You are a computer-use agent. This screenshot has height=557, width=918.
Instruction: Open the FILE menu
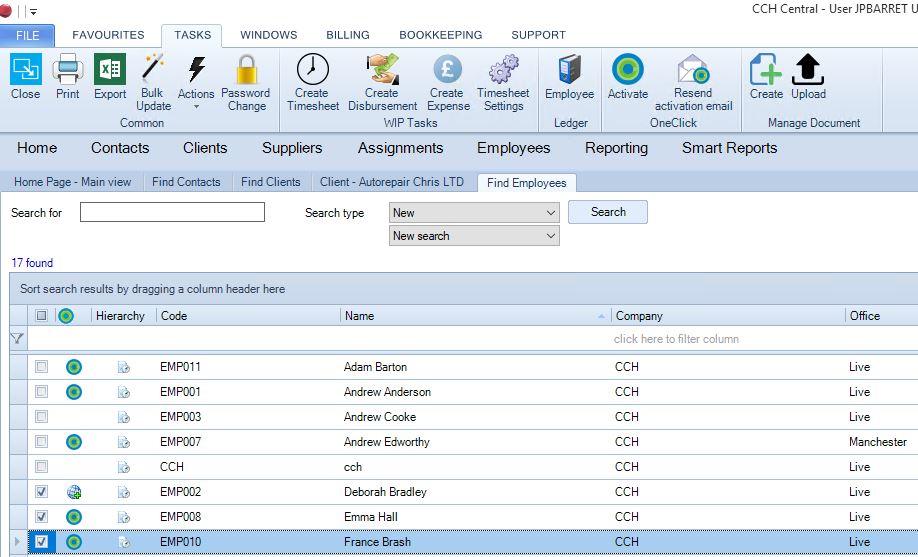tap(28, 35)
